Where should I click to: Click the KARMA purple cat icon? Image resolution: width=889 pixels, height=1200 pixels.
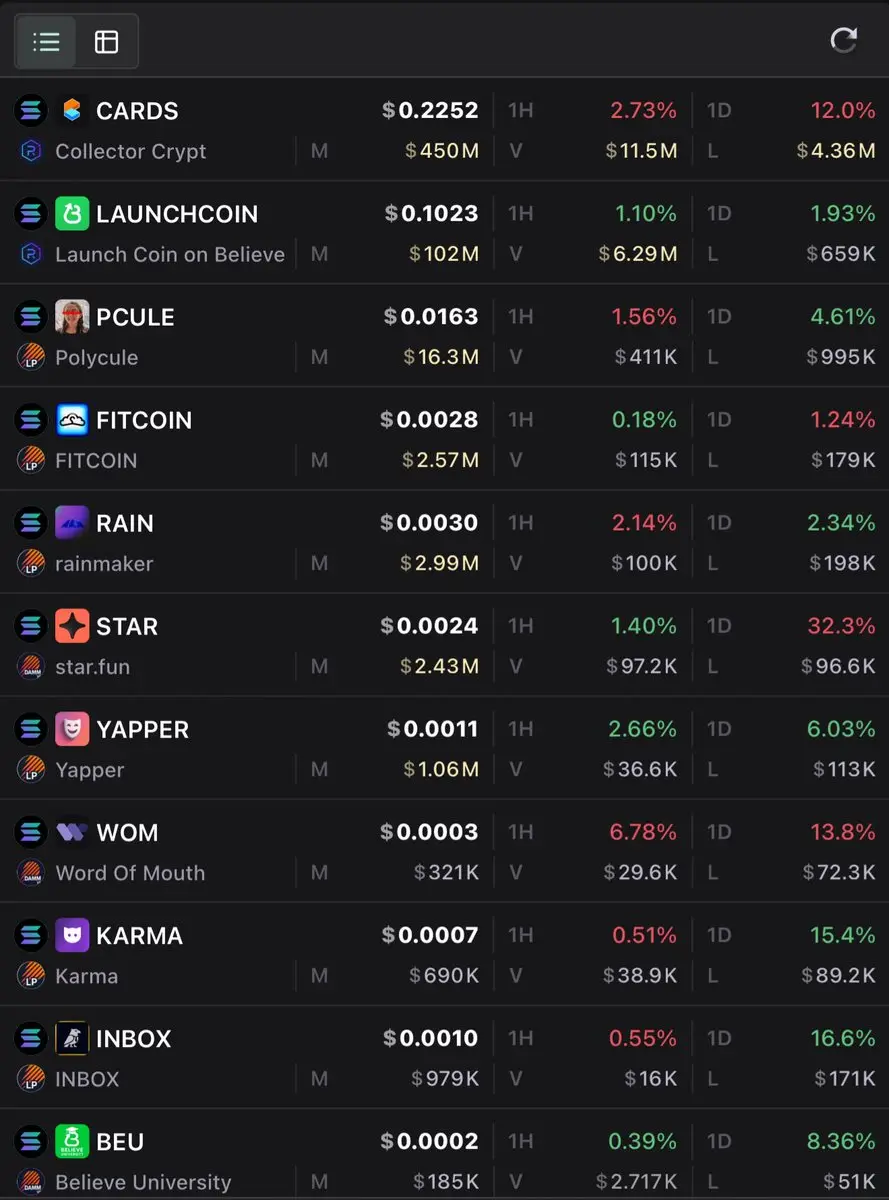pos(72,935)
